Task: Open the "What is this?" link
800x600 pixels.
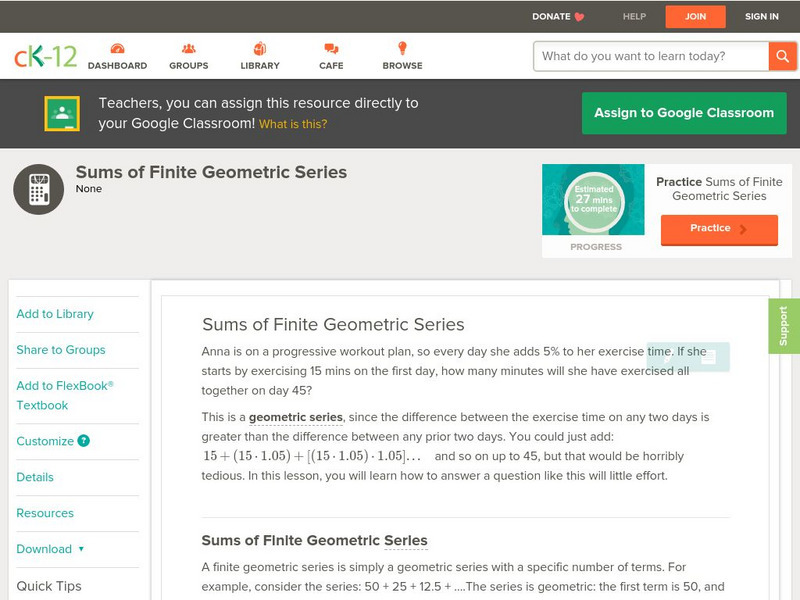Action: click(293, 124)
